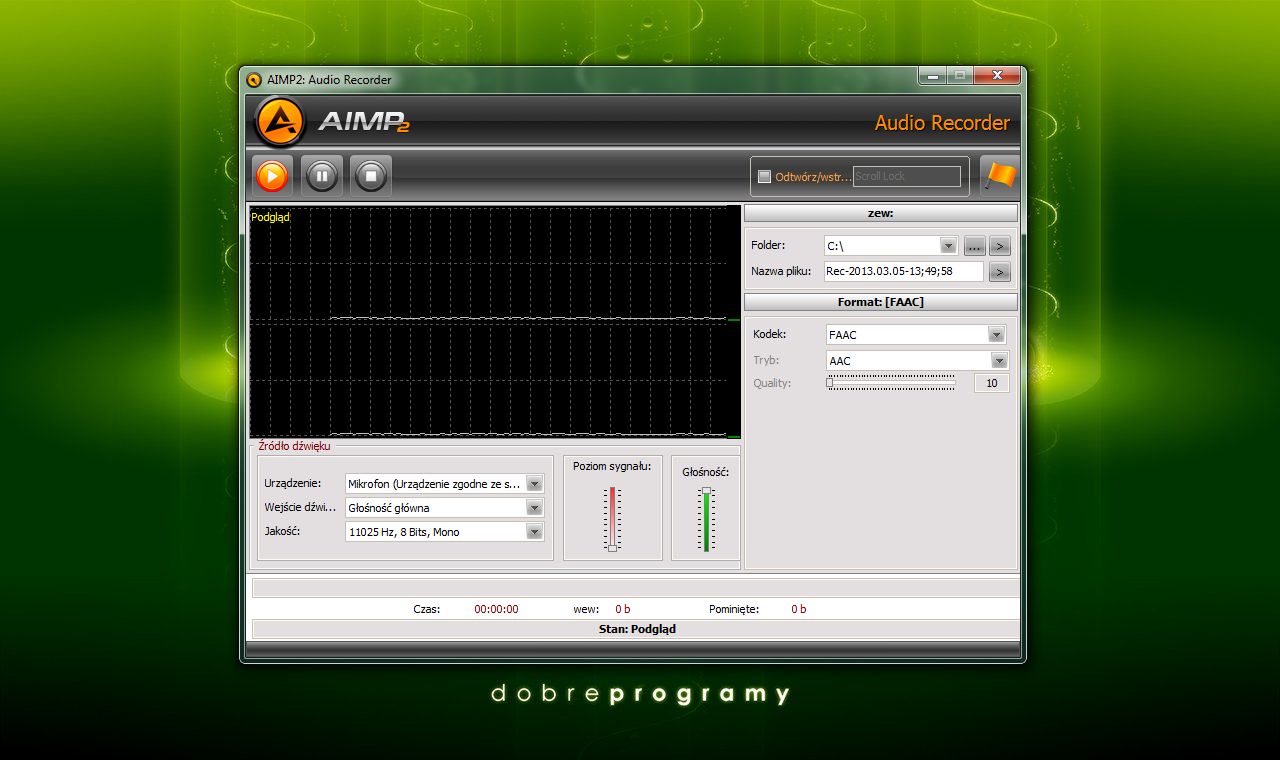Click the orange flag icon
Screen dimensions: 1280x760
tap(999, 176)
